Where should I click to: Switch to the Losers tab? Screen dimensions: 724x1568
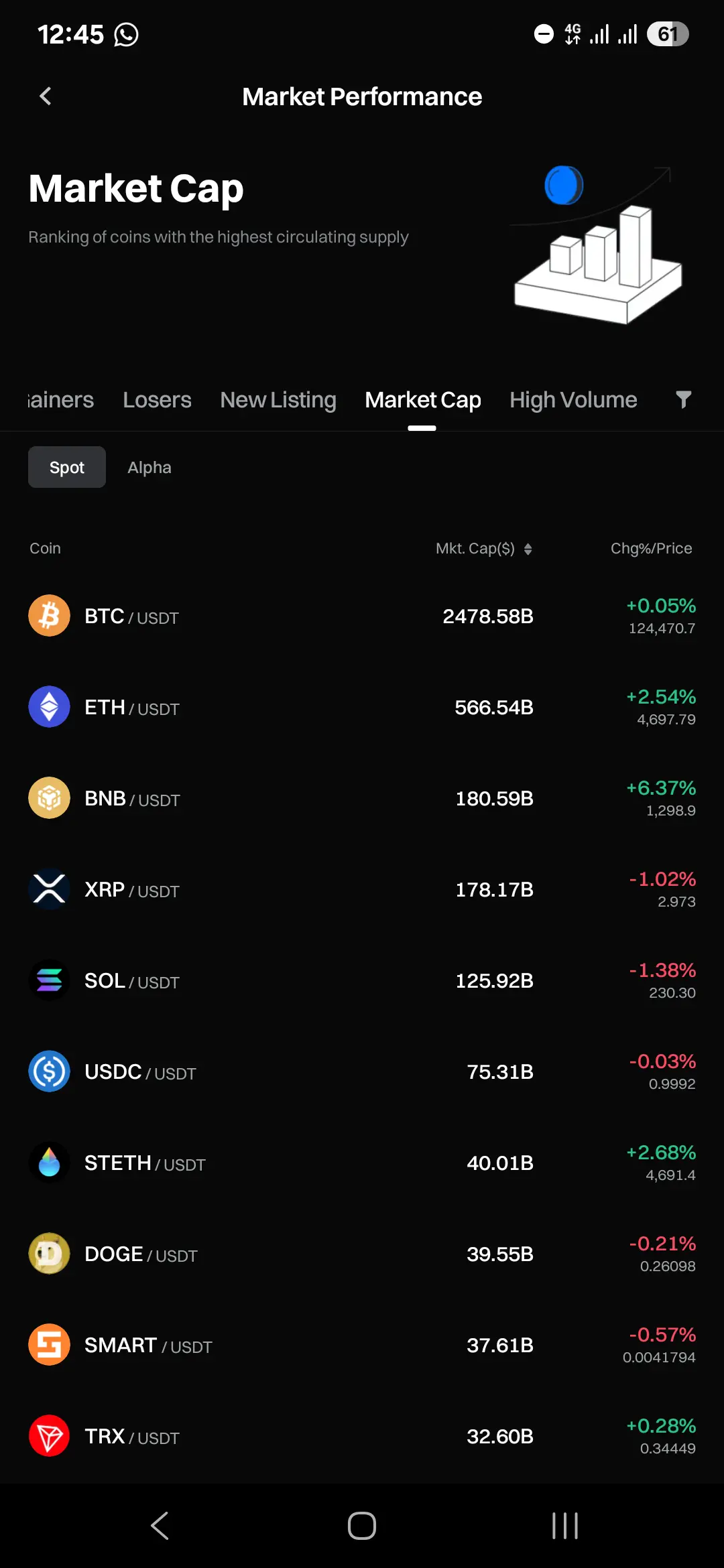157,400
